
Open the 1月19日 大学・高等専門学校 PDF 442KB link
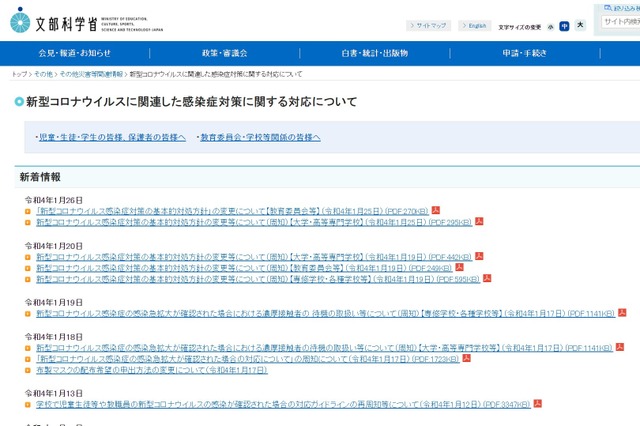coord(254,257)
